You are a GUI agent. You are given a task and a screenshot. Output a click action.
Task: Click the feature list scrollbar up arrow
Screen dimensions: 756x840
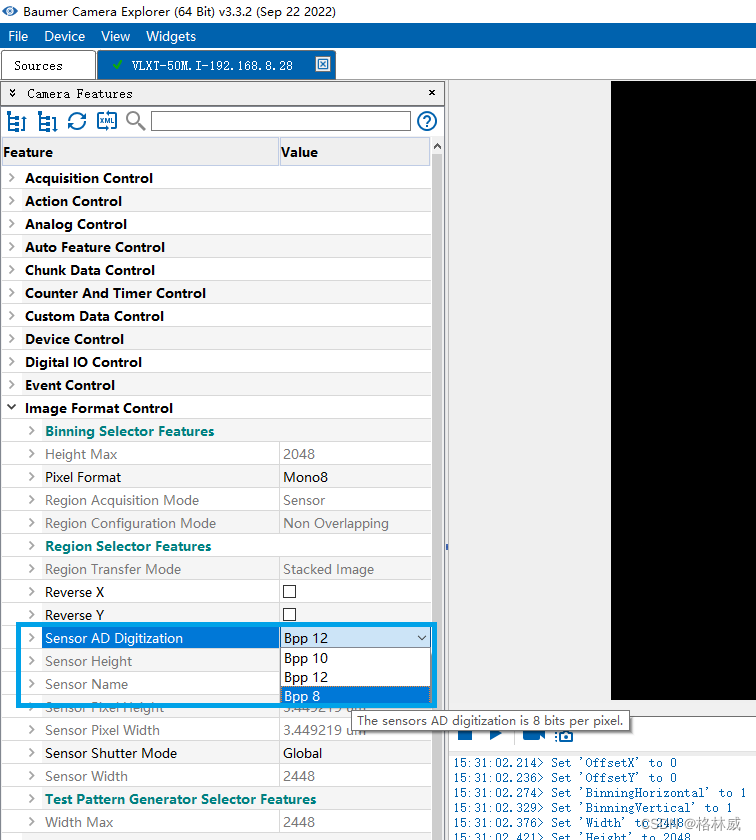click(x=437, y=146)
